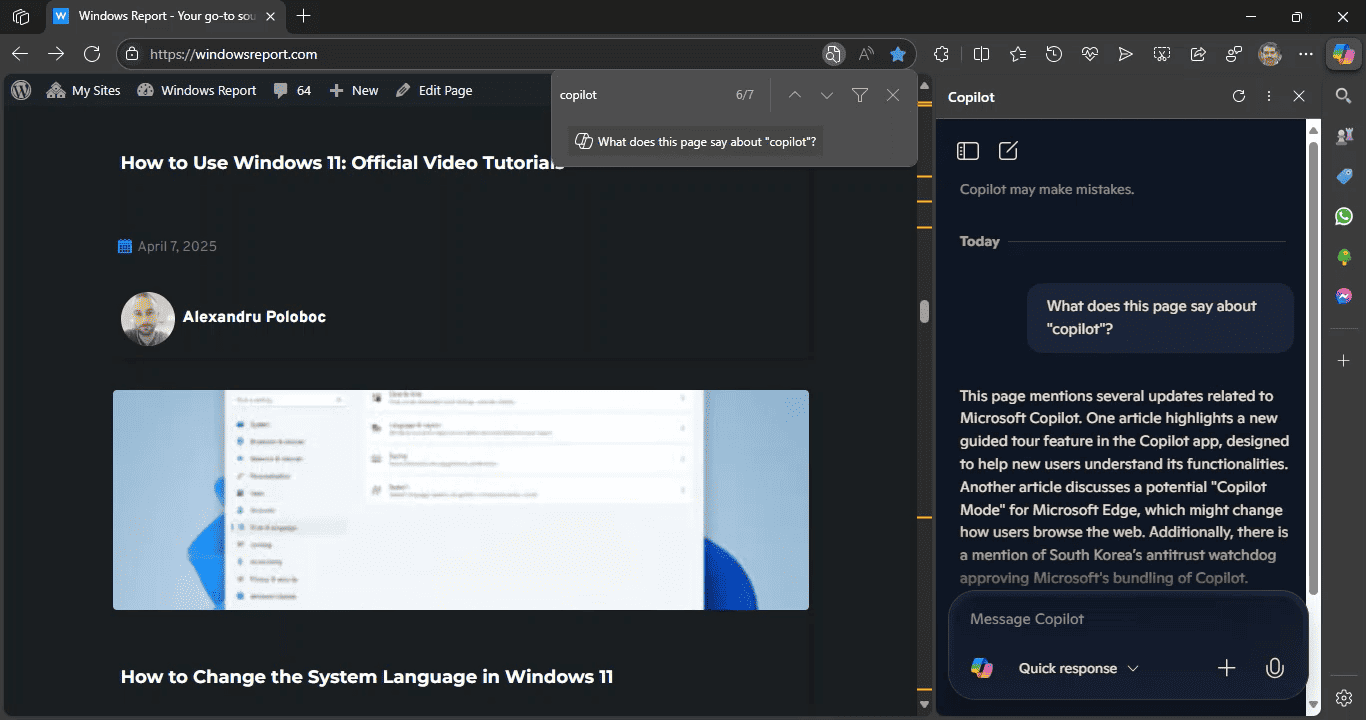Open the tab actions workspaces menu

click(x=21, y=17)
